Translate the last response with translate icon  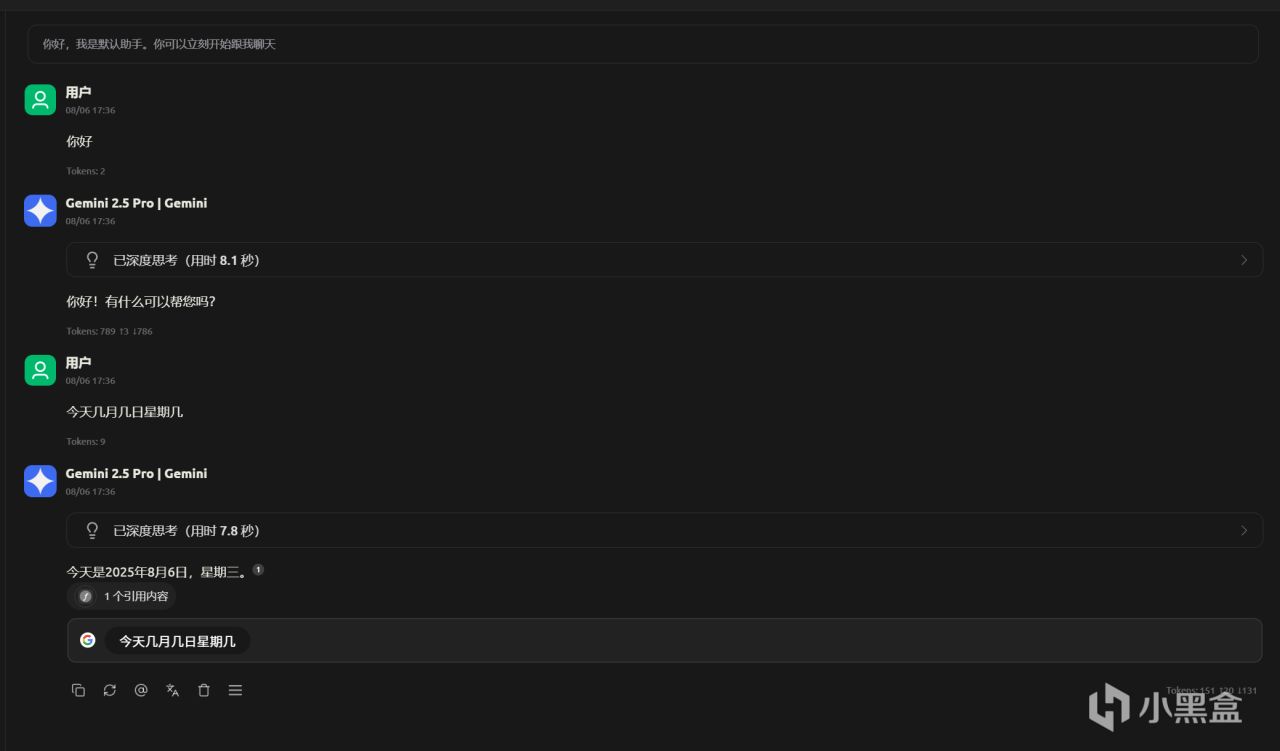click(x=173, y=690)
